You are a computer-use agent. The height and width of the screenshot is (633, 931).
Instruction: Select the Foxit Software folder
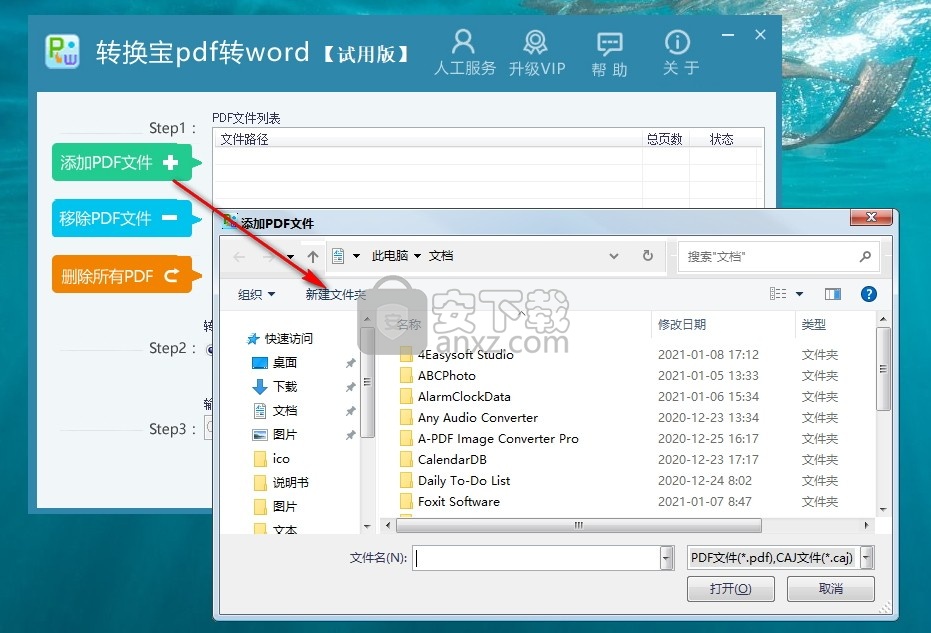[458, 501]
